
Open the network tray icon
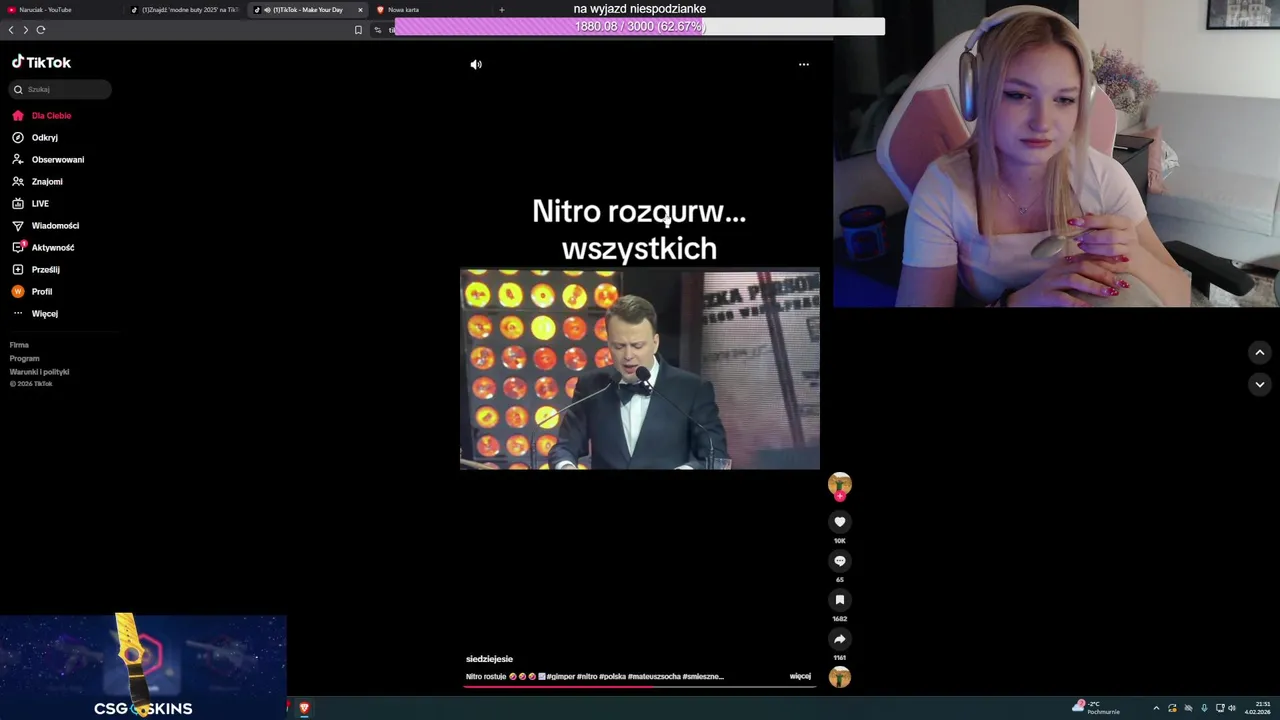tap(1220, 708)
